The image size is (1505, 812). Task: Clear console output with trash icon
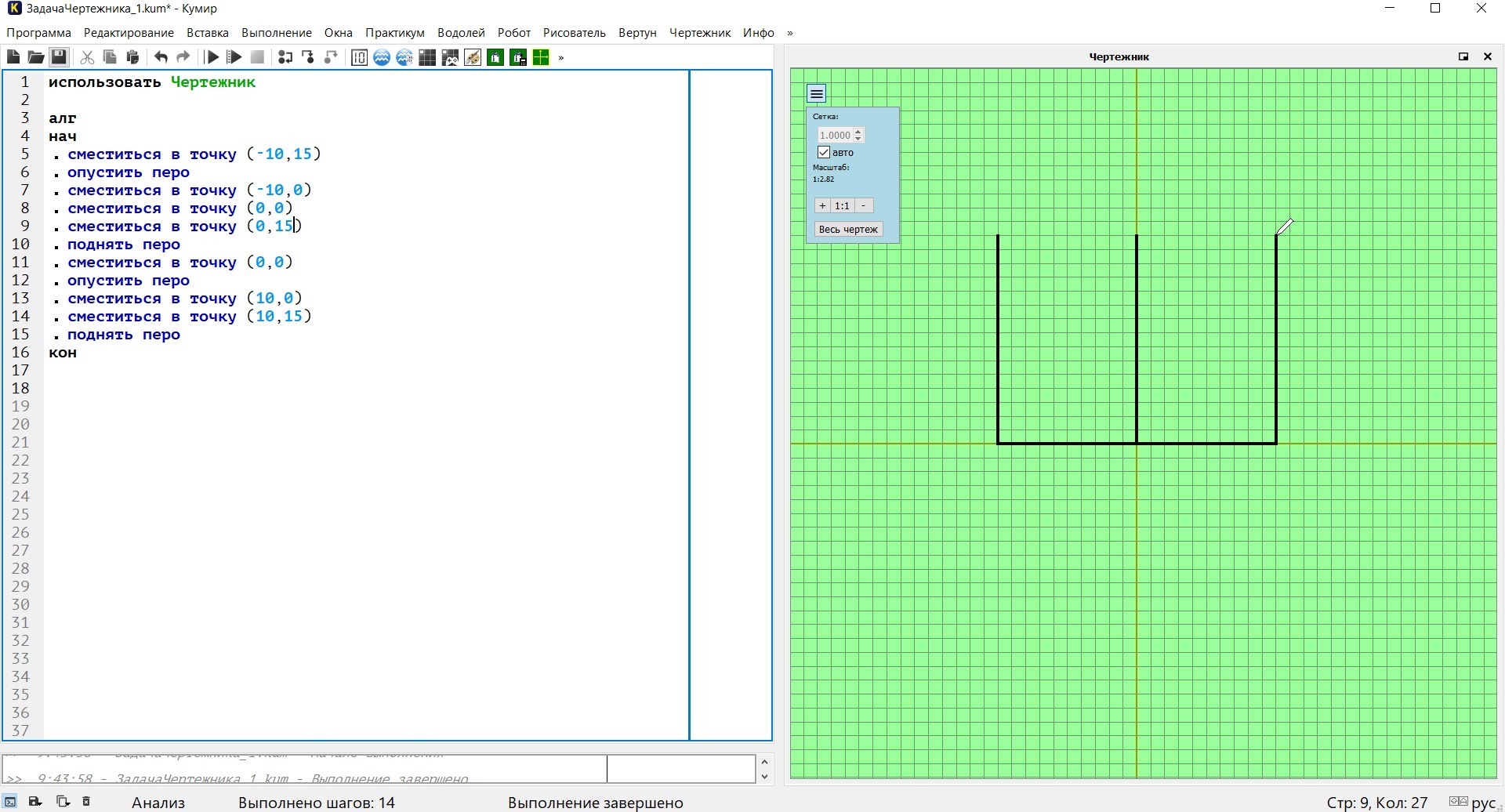87,802
